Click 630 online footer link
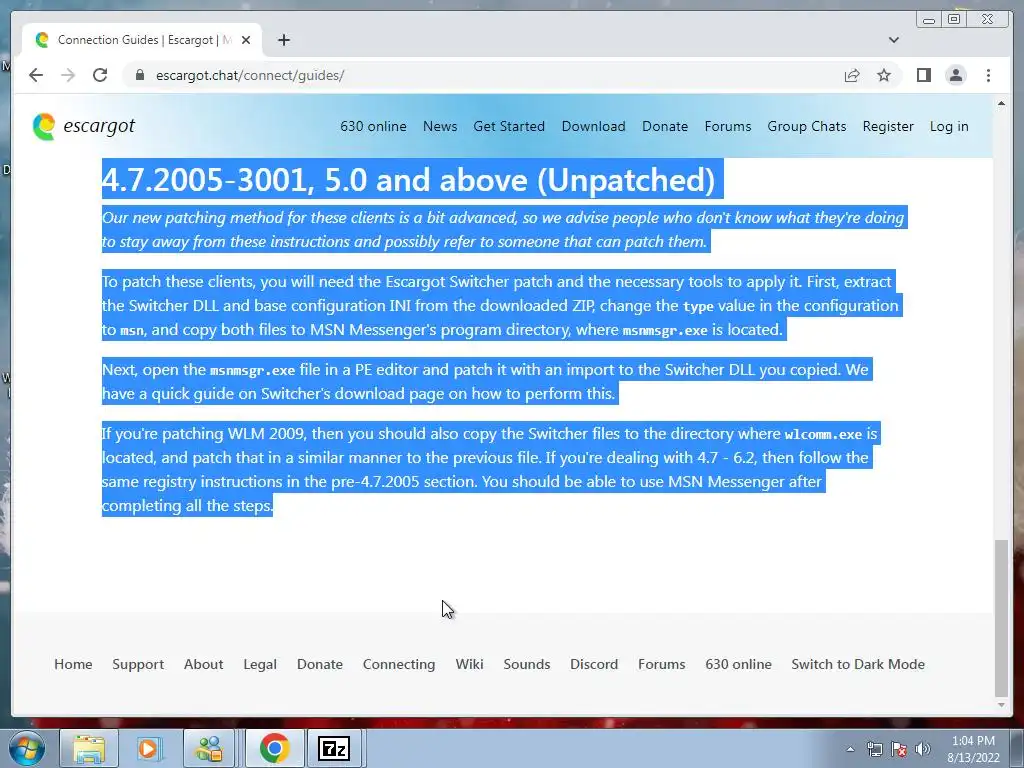The image size is (1024, 768). (738, 664)
